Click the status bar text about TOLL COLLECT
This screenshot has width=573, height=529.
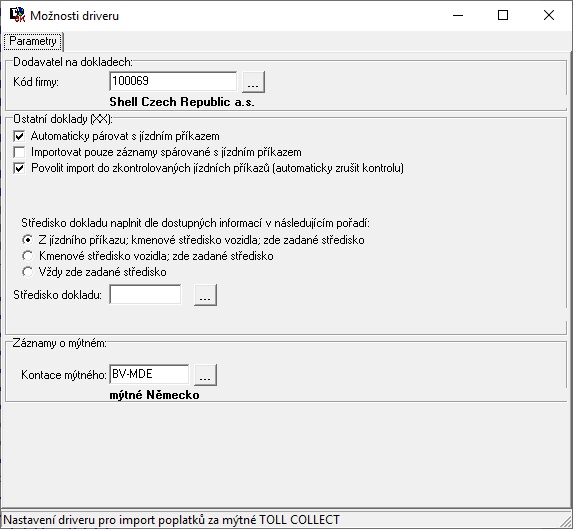(171, 520)
